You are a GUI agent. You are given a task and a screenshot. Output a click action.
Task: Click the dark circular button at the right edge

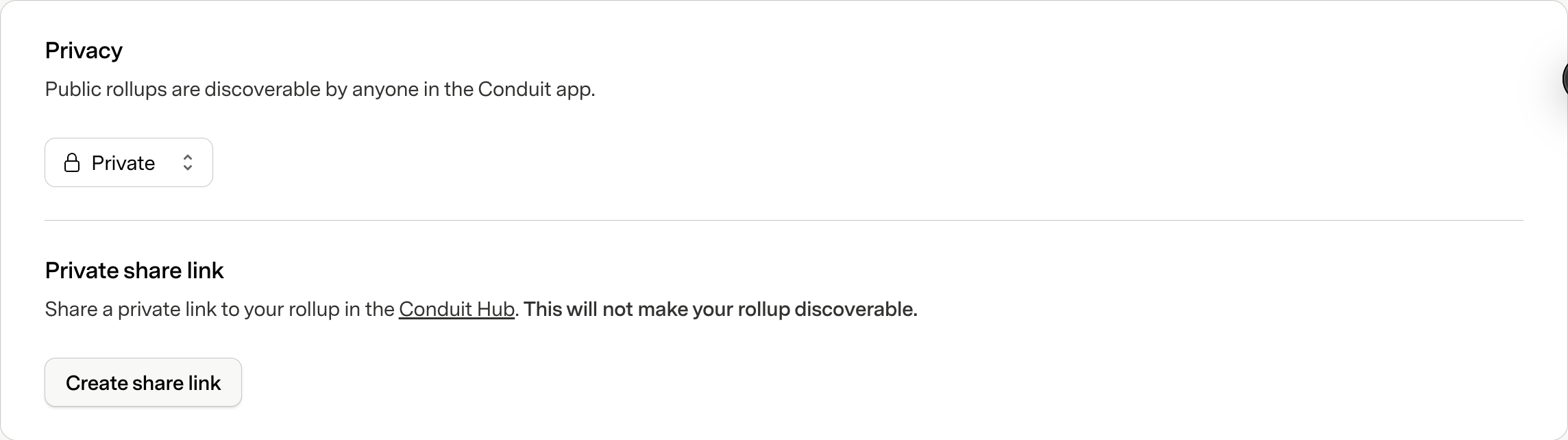click(1564, 79)
